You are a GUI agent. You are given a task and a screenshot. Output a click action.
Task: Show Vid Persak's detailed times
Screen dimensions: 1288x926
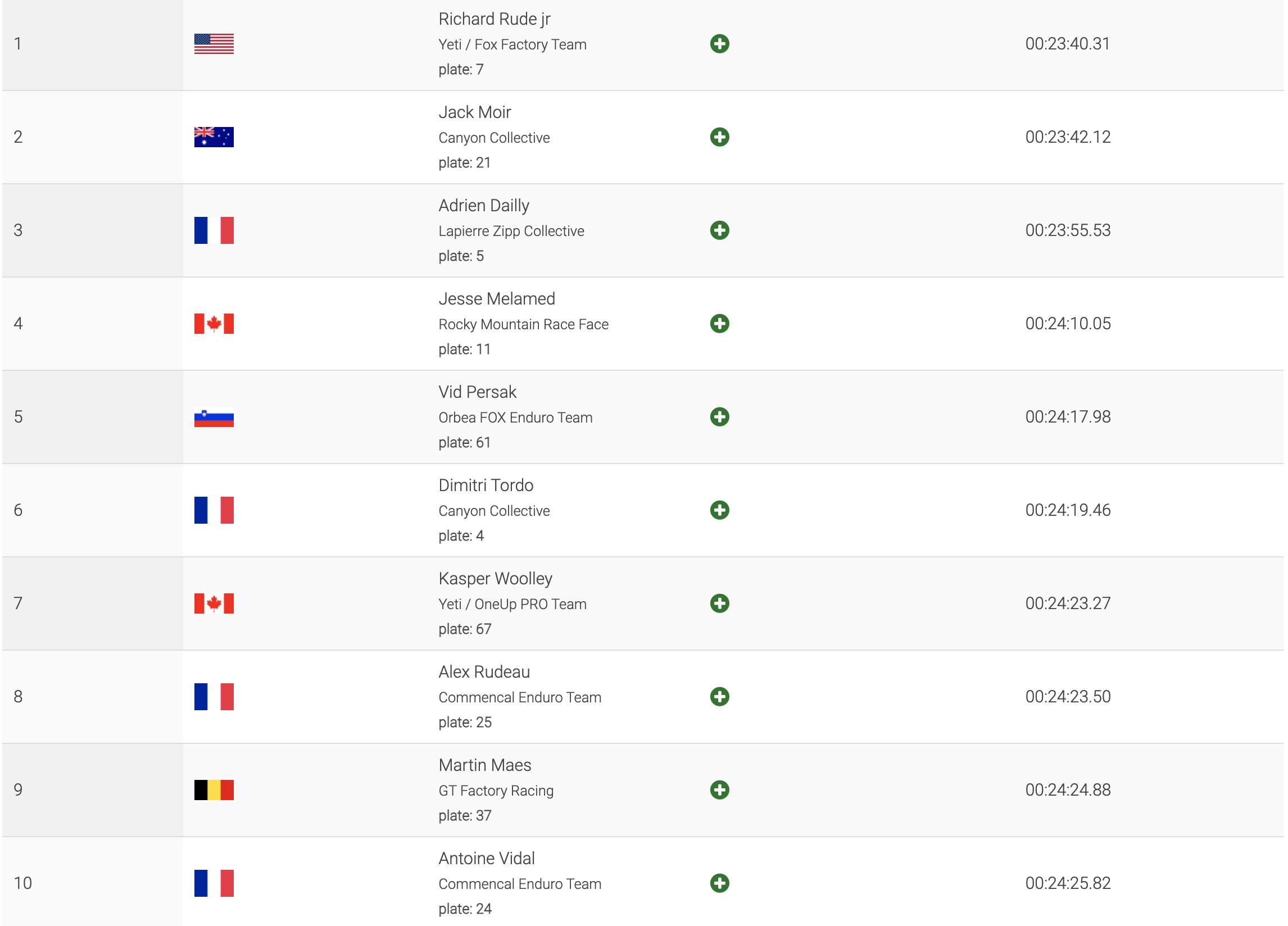point(719,417)
